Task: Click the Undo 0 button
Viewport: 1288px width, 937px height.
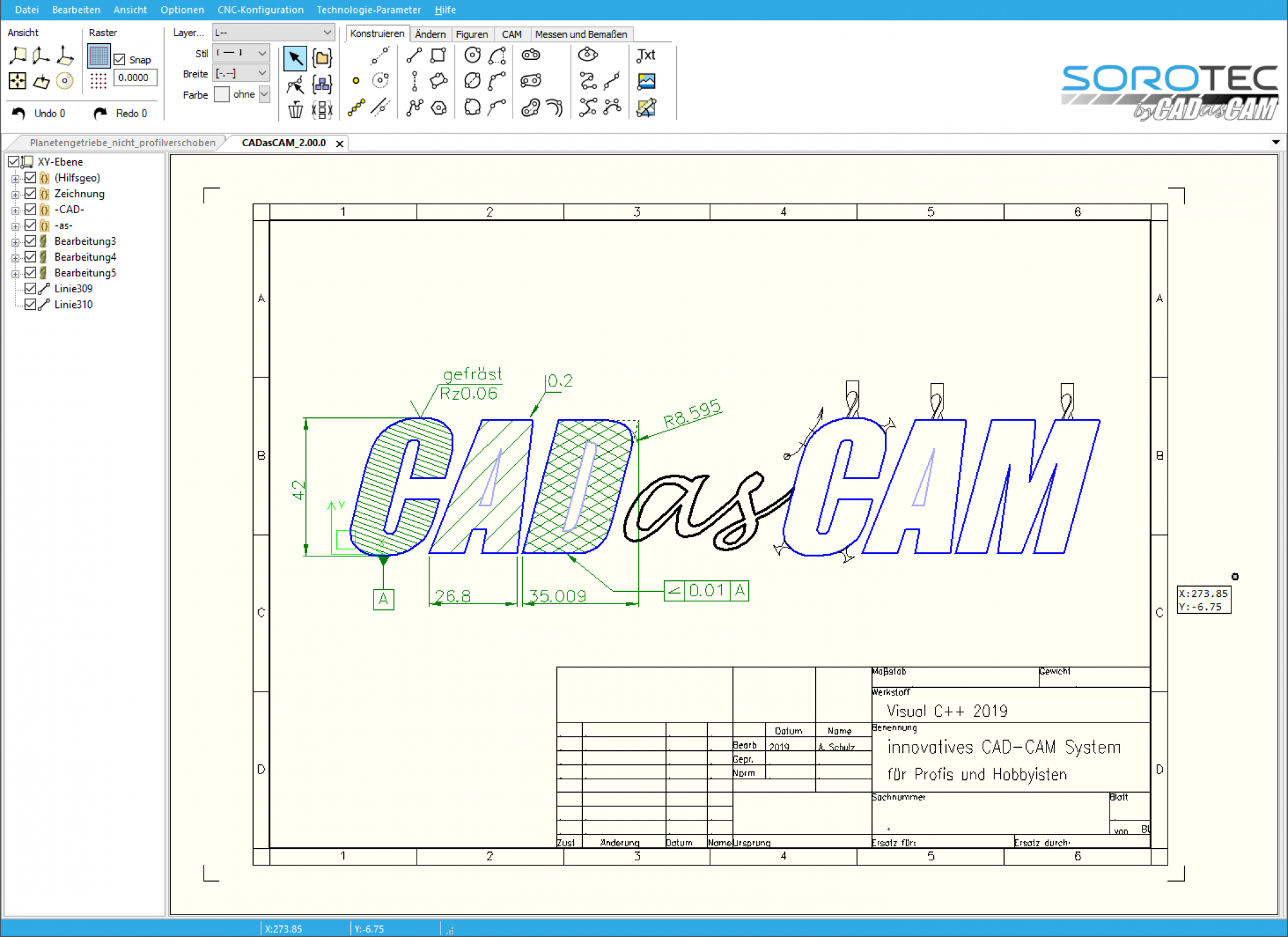Action: pyautogui.click(x=39, y=113)
